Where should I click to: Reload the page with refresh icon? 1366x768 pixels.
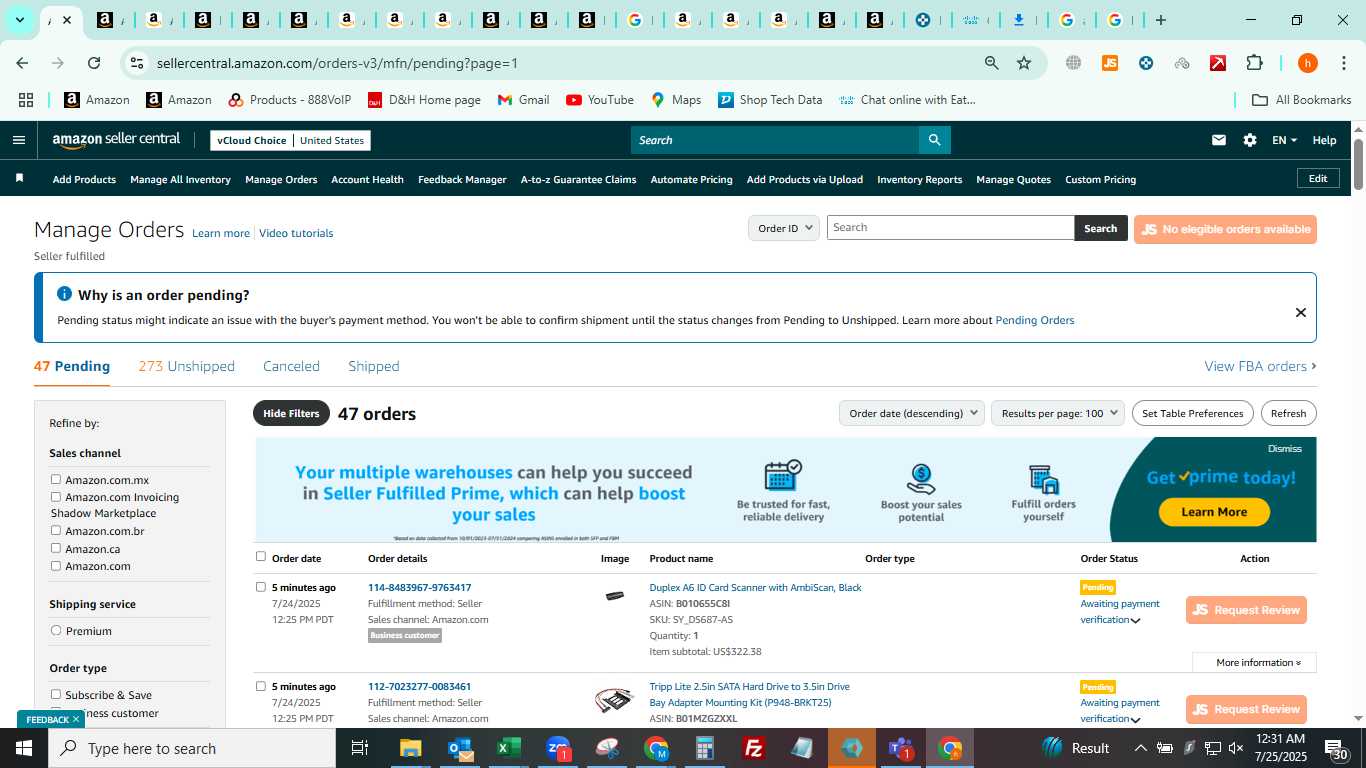pyautogui.click(x=94, y=63)
